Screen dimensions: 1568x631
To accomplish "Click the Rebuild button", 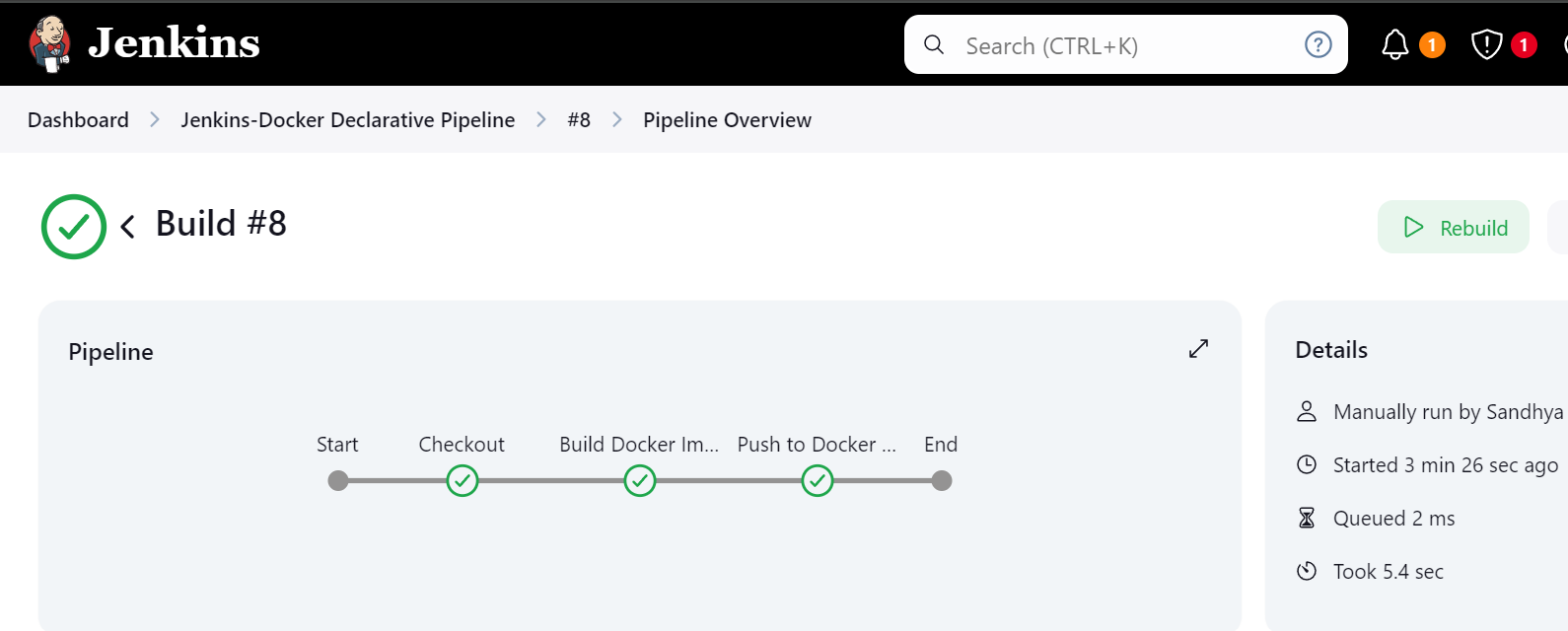I will (x=1454, y=228).
